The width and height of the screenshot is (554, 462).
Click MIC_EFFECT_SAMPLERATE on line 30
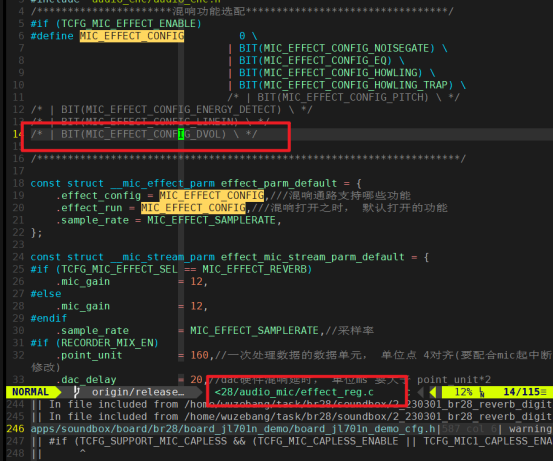(x=254, y=331)
